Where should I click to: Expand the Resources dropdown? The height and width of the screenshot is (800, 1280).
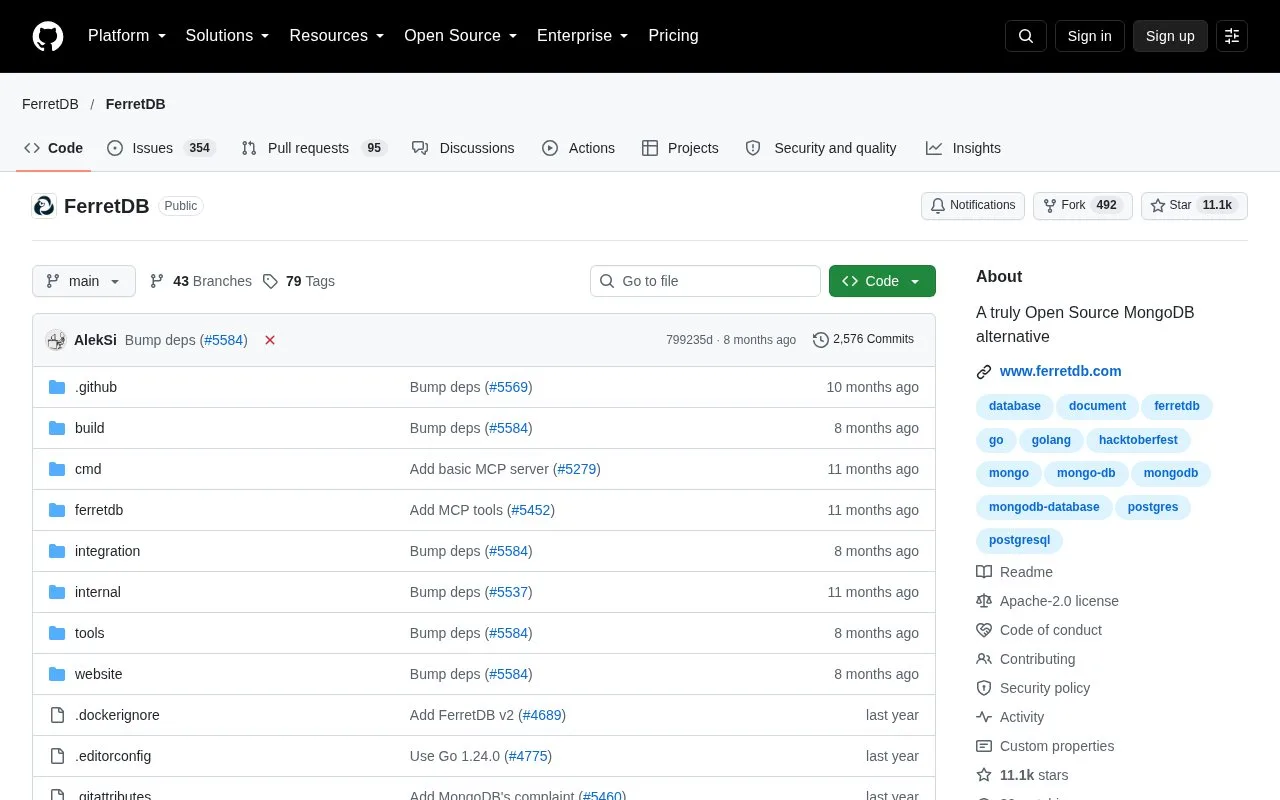click(337, 36)
